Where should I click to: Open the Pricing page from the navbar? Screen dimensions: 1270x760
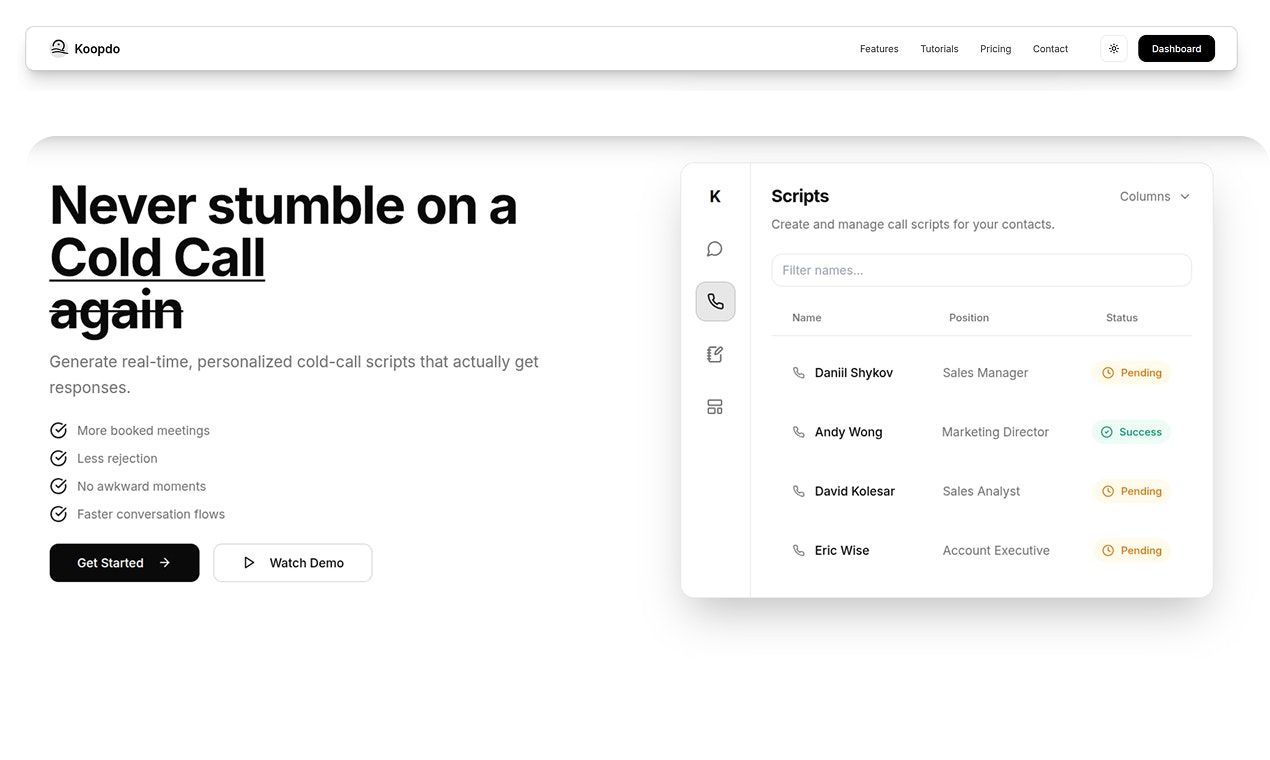click(995, 48)
